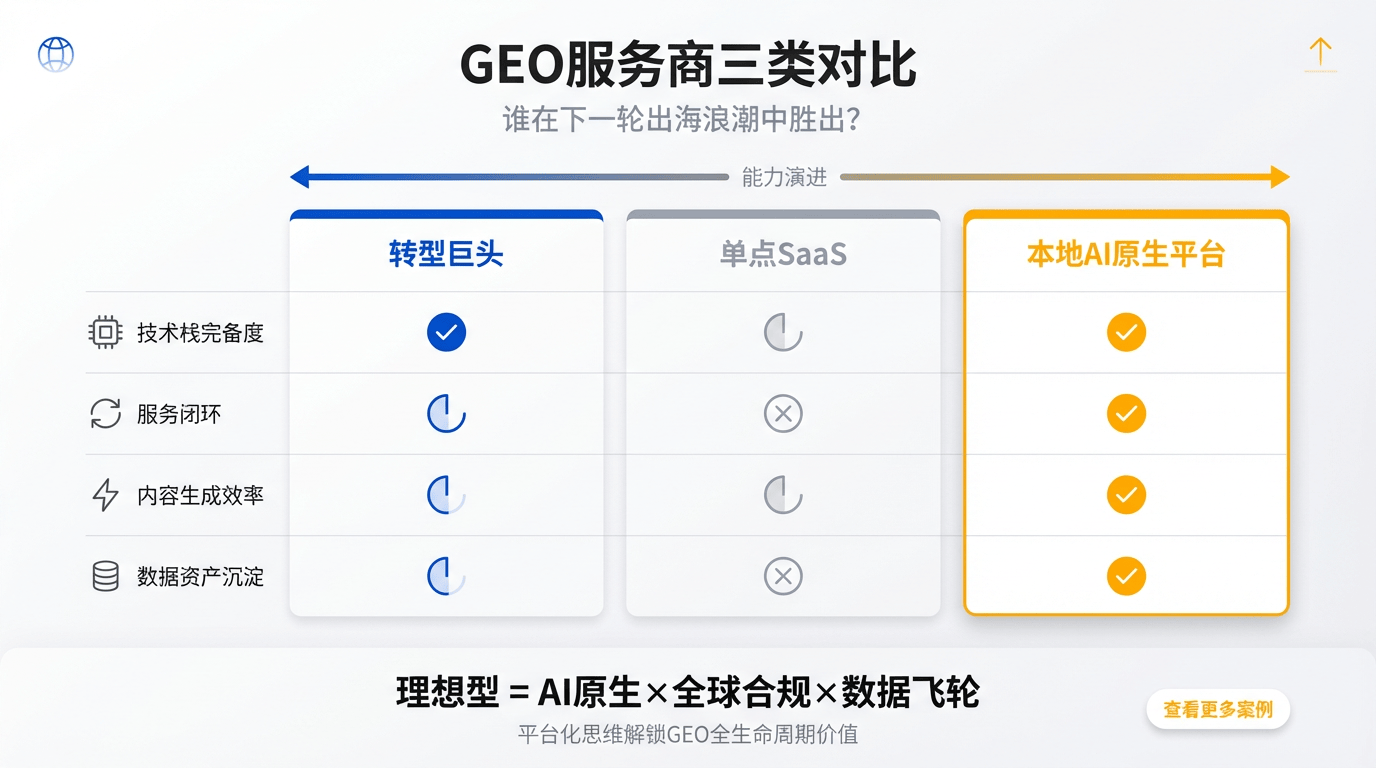Click the 技术栈完备度 row label
This screenshot has width=1376, height=768.
point(200,333)
